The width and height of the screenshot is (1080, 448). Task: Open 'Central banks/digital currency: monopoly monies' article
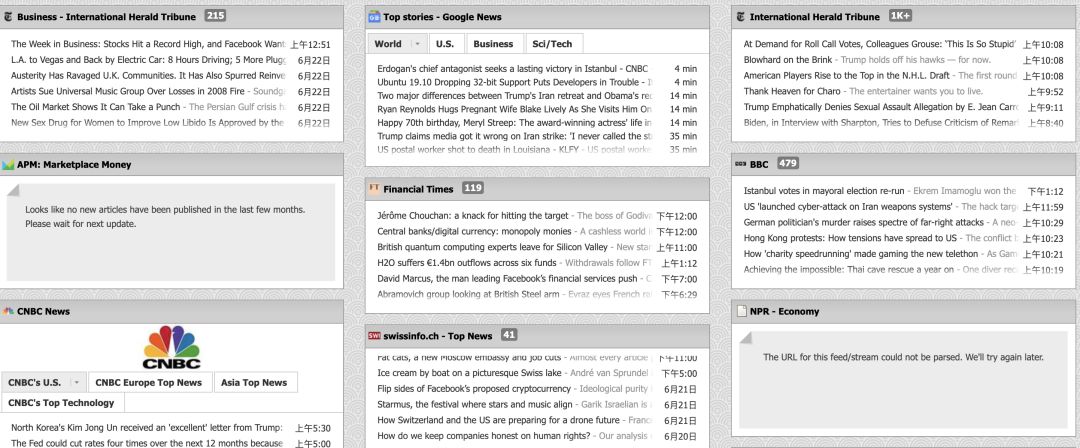[475, 232]
